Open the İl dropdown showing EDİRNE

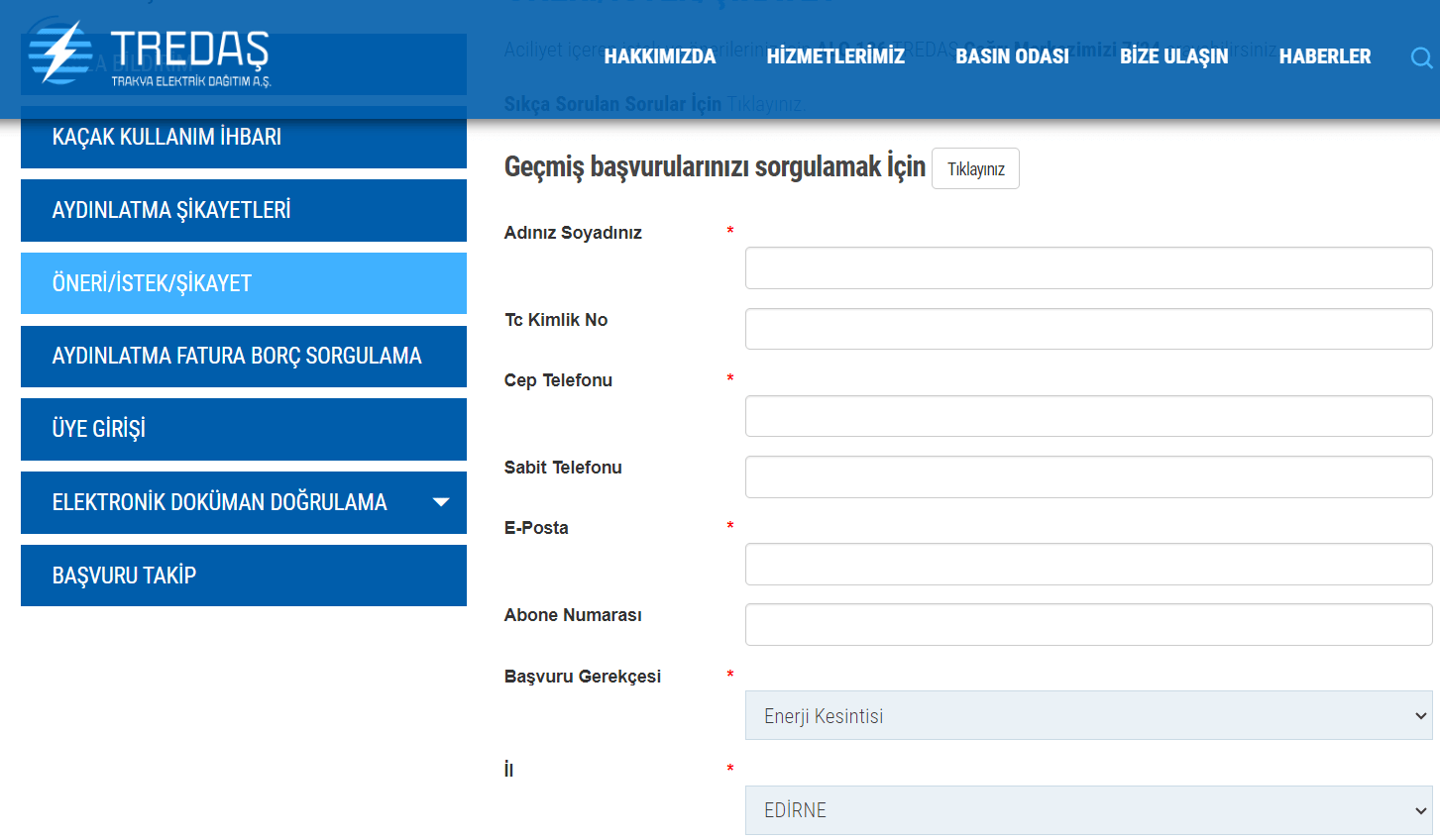tap(1087, 809)
